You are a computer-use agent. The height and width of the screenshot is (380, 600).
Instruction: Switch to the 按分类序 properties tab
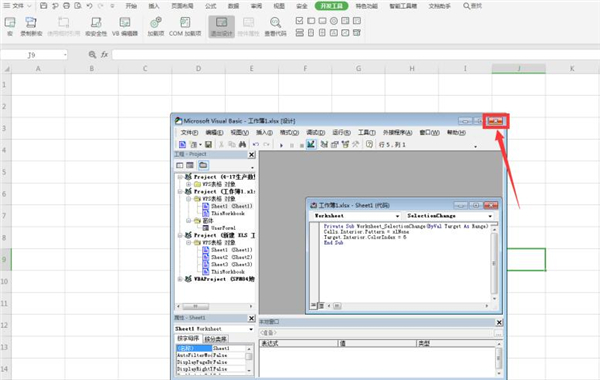click(215, 339)
